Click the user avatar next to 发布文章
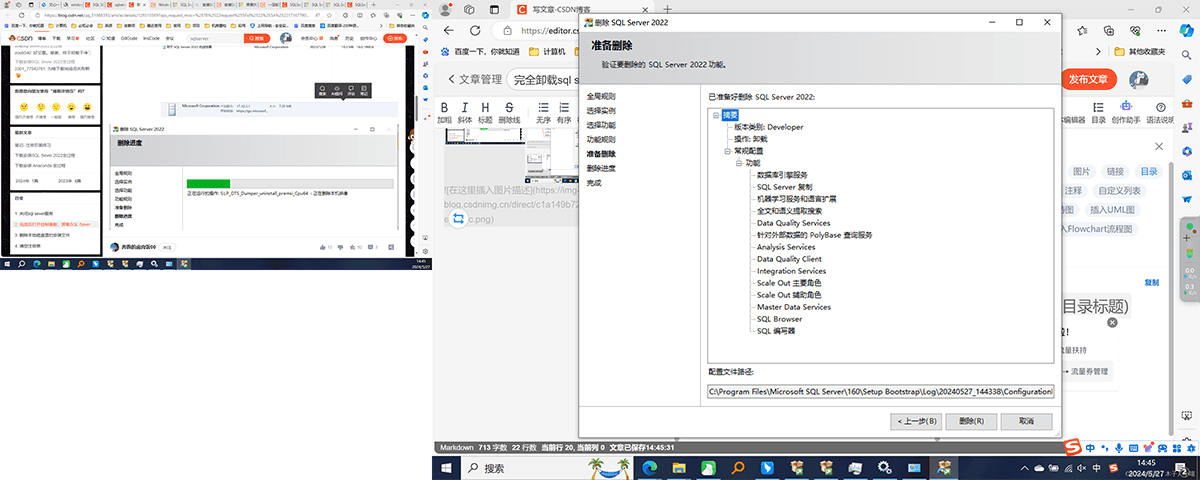The height and width of the screenshot is (480, 1200). 1139,79
